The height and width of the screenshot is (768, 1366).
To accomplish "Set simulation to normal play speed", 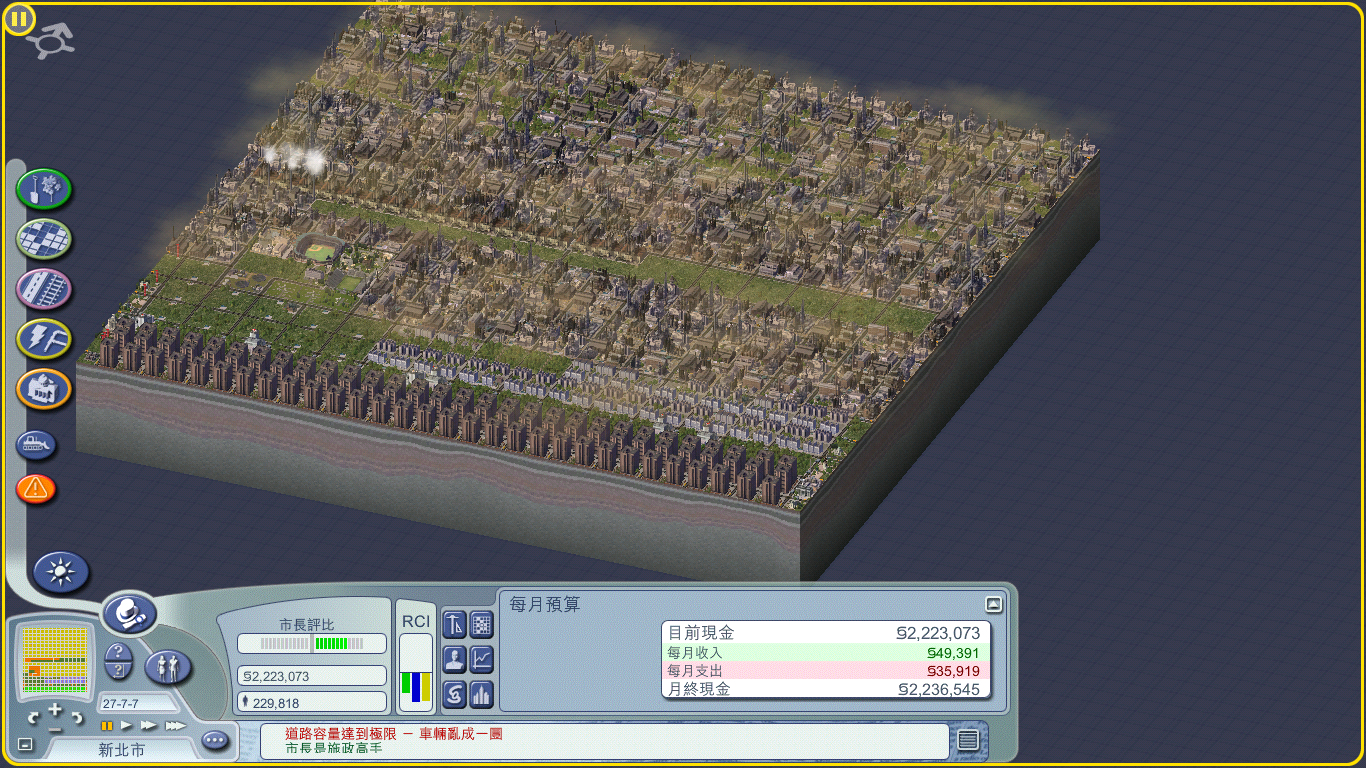I will point(127,725).
